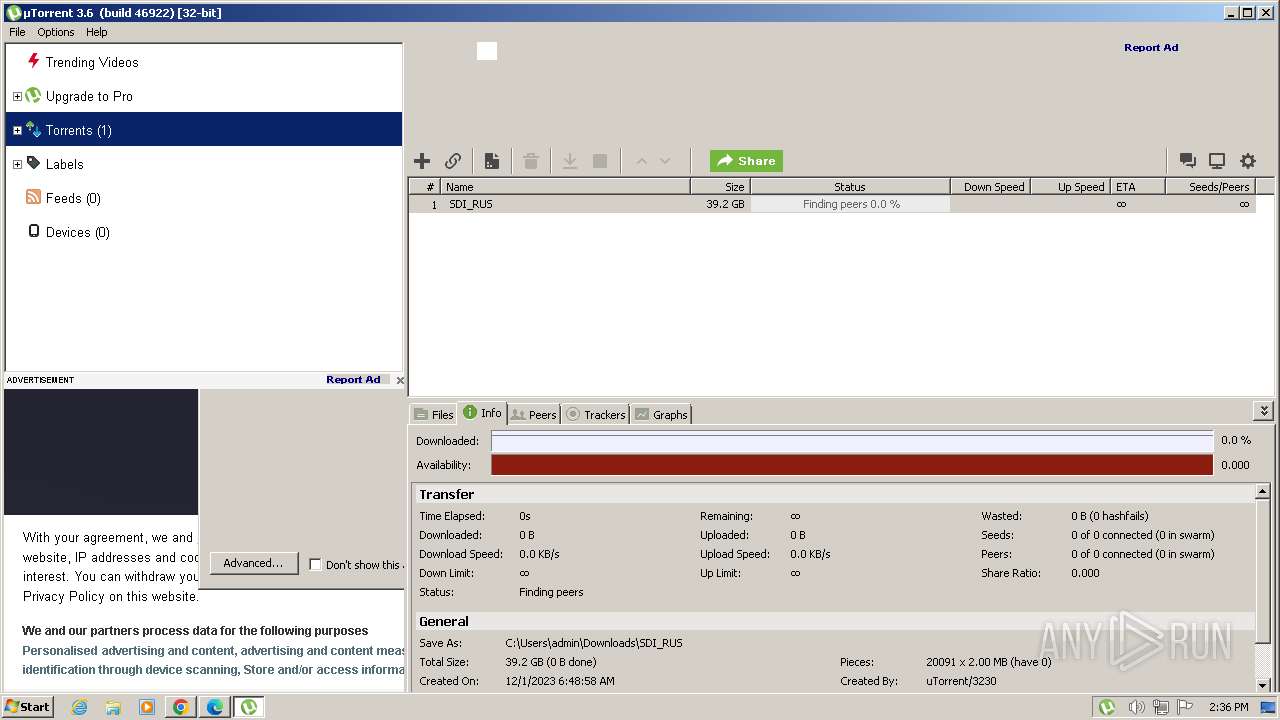
Task: Select Devices (0) in the sidebar
Action: [78, 232]
